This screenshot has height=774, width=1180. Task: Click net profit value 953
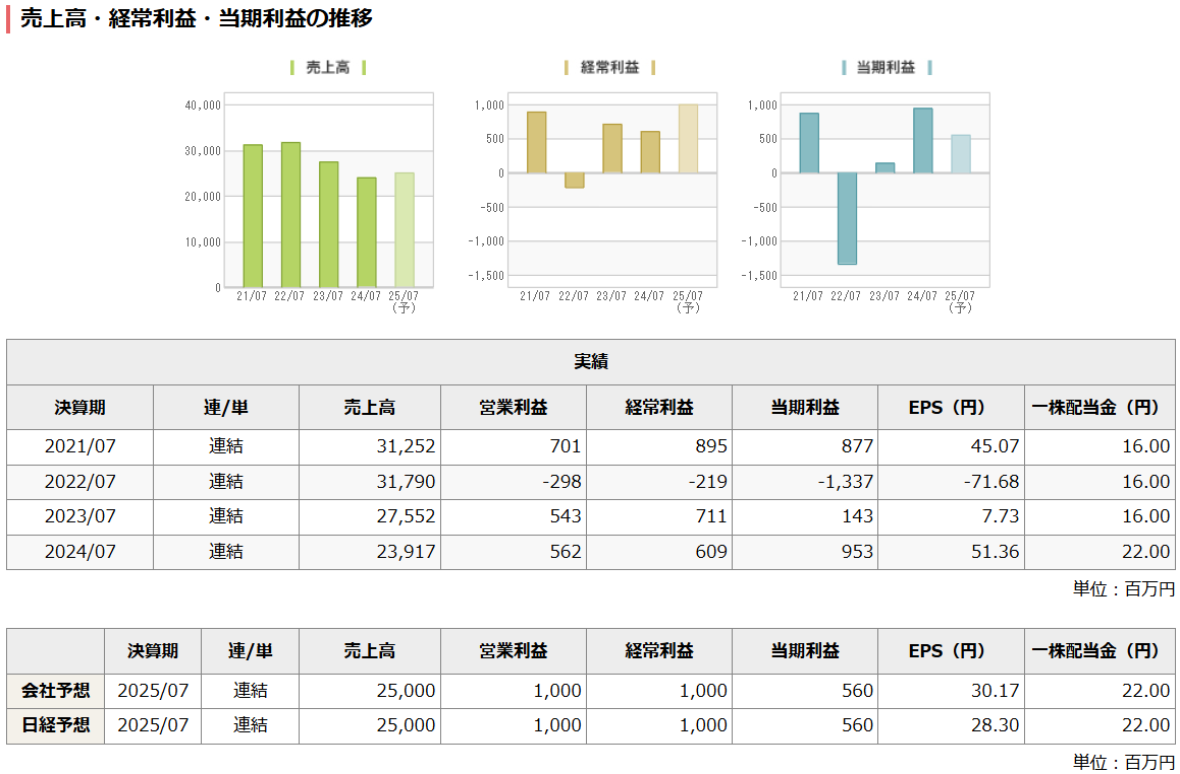point(857,551)
